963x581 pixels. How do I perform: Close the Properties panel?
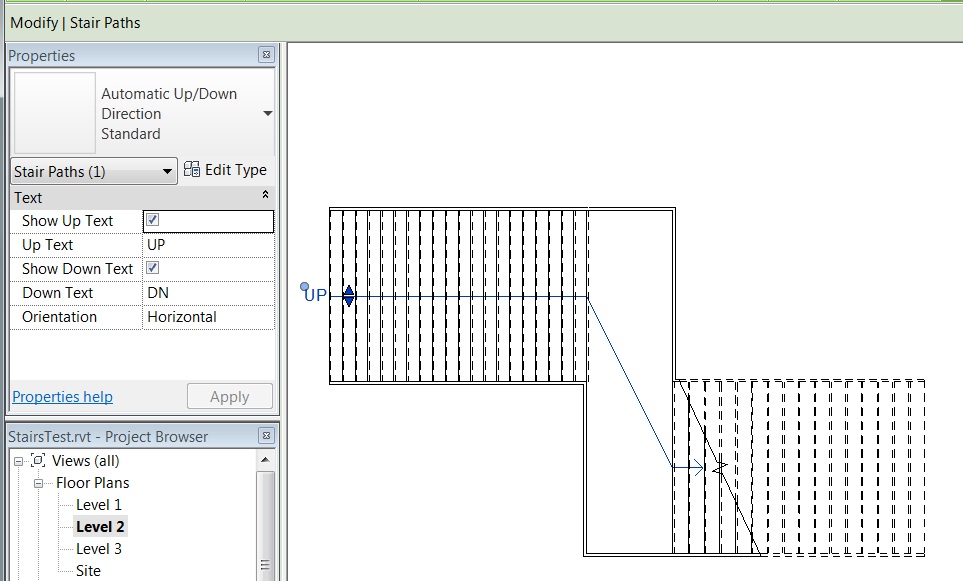coord(266,55)
